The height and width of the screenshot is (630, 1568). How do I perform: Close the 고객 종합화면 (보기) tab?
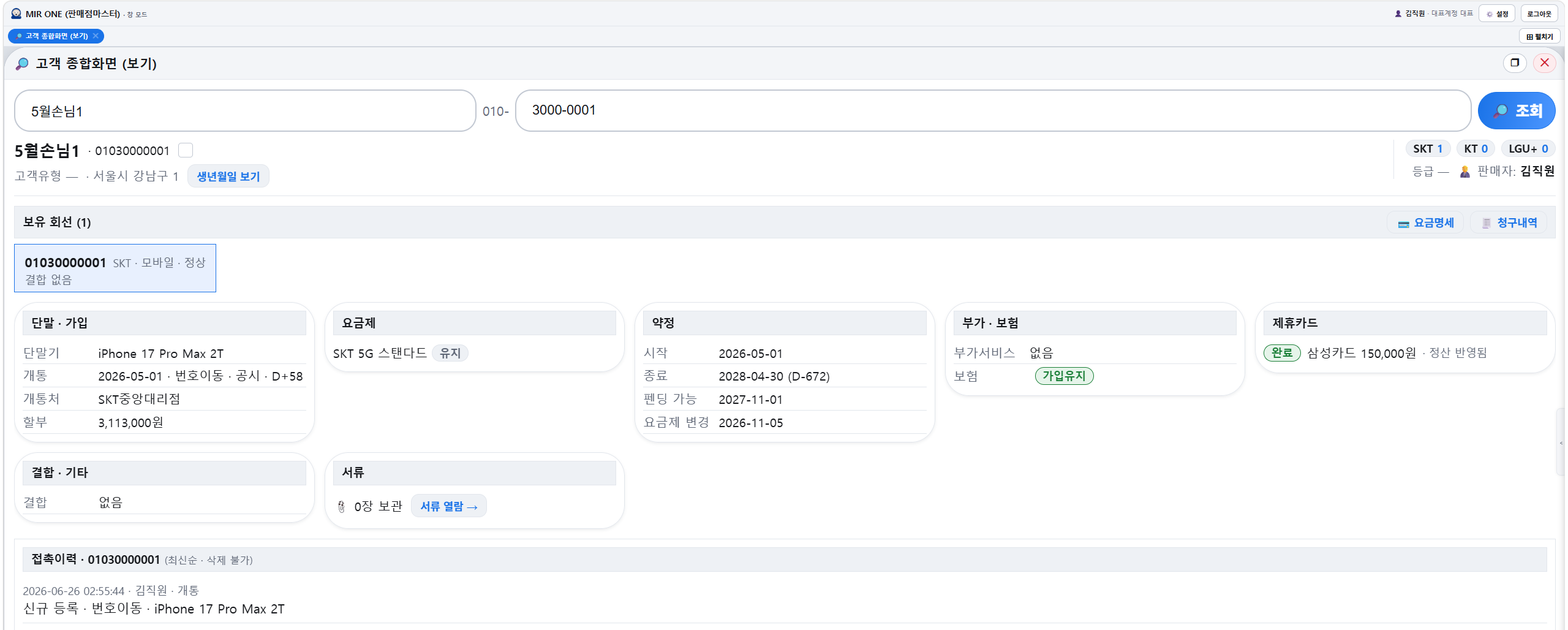pyautogui.click(x=96, y=36)
